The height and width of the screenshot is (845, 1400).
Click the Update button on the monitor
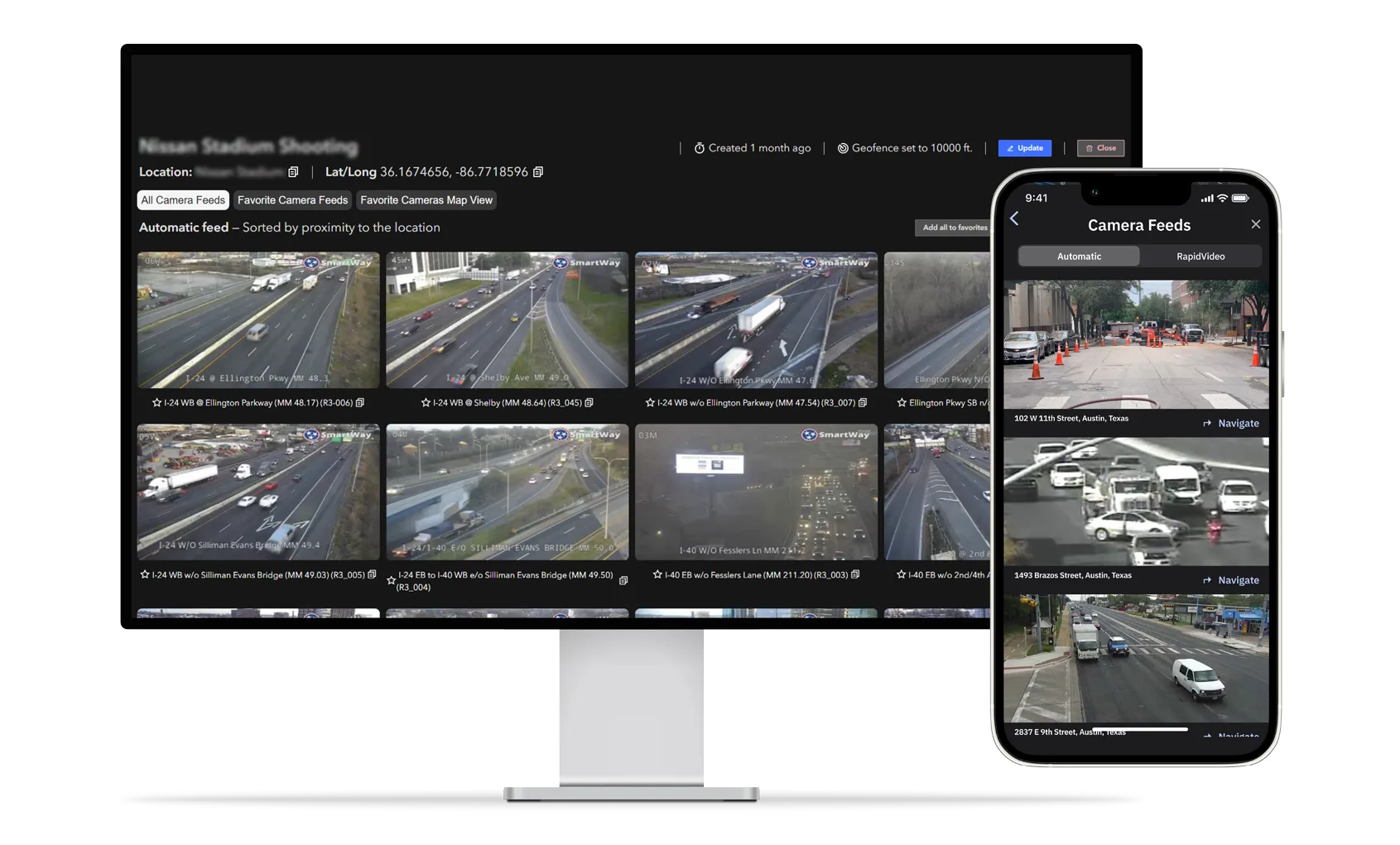click(x=1024, y=148)
